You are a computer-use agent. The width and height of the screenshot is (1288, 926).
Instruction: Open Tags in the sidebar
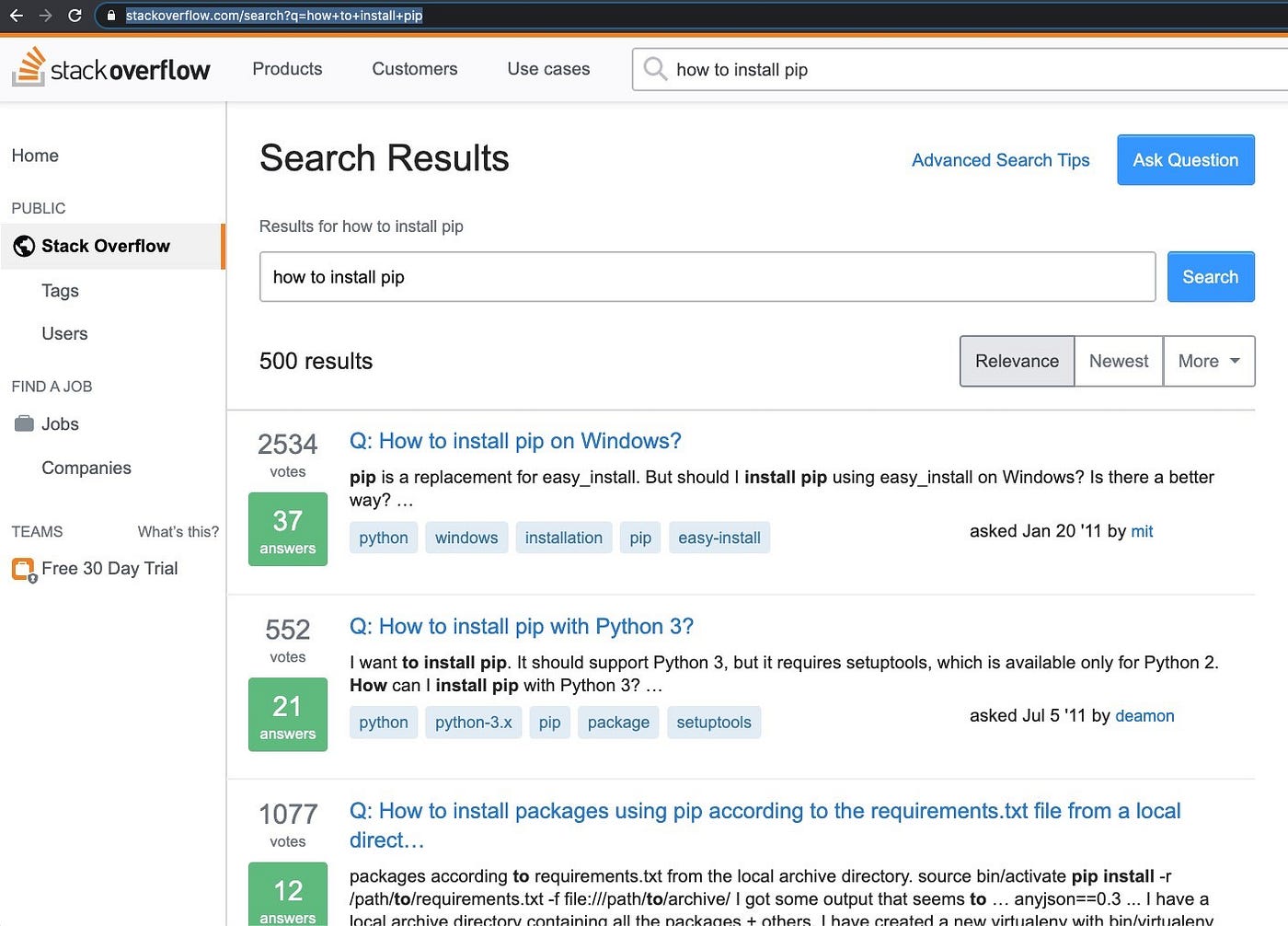point(60,291)
